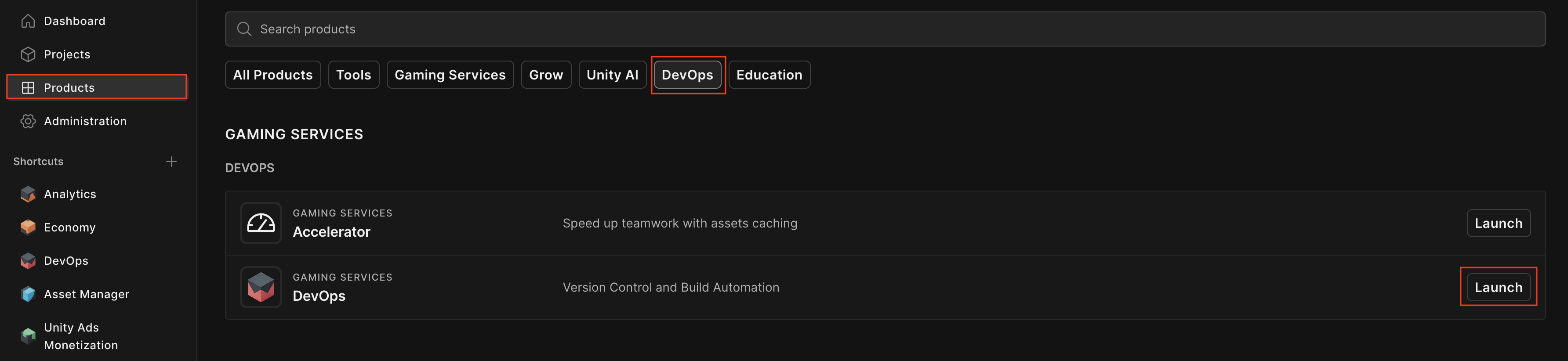
Task: Launch the DevOps product
Action: [x=1498, y=287]
